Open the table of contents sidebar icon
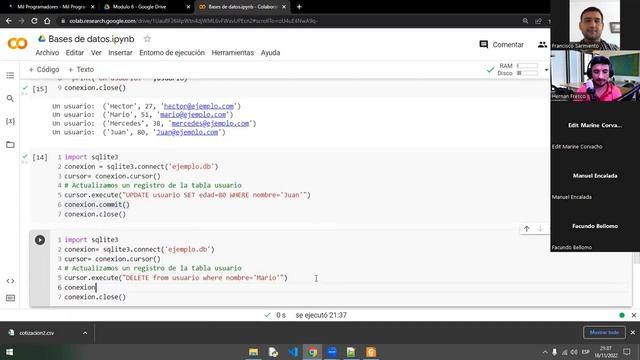Viewport: 640px width, 360px height. pyautogui.click(x=10, y=76)
